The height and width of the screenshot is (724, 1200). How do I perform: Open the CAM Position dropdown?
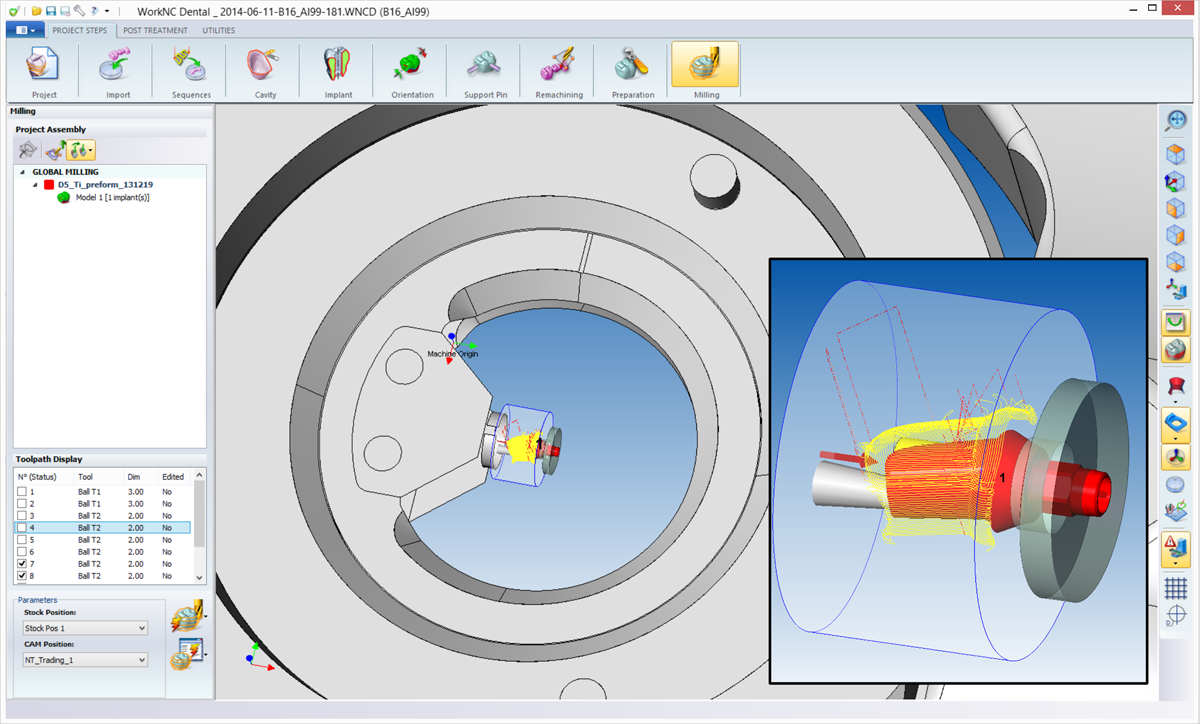[x=85, y=660]
